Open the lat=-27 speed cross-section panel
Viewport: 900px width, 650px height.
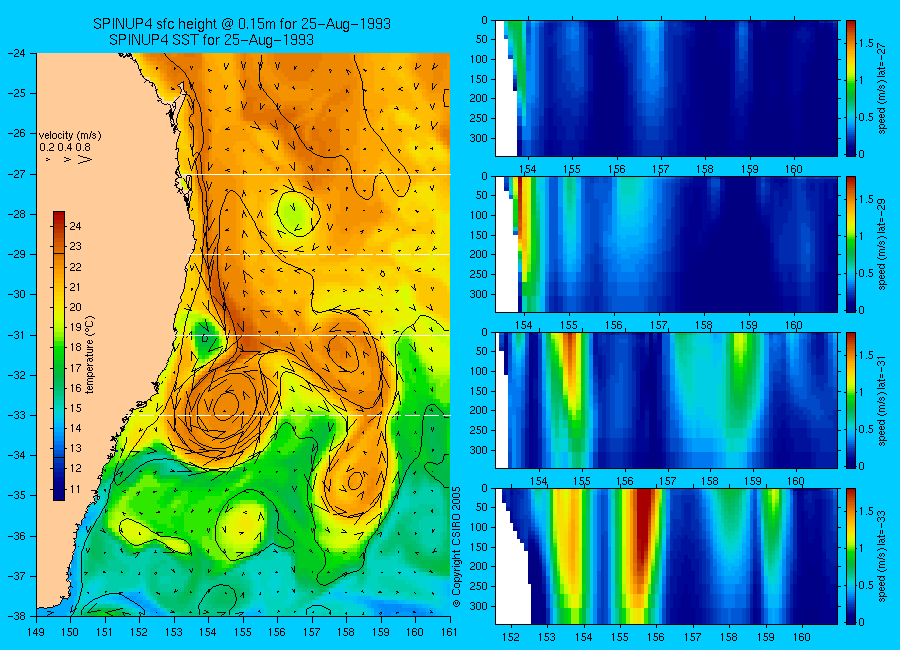pyautogui.click(x=666, y=88)
